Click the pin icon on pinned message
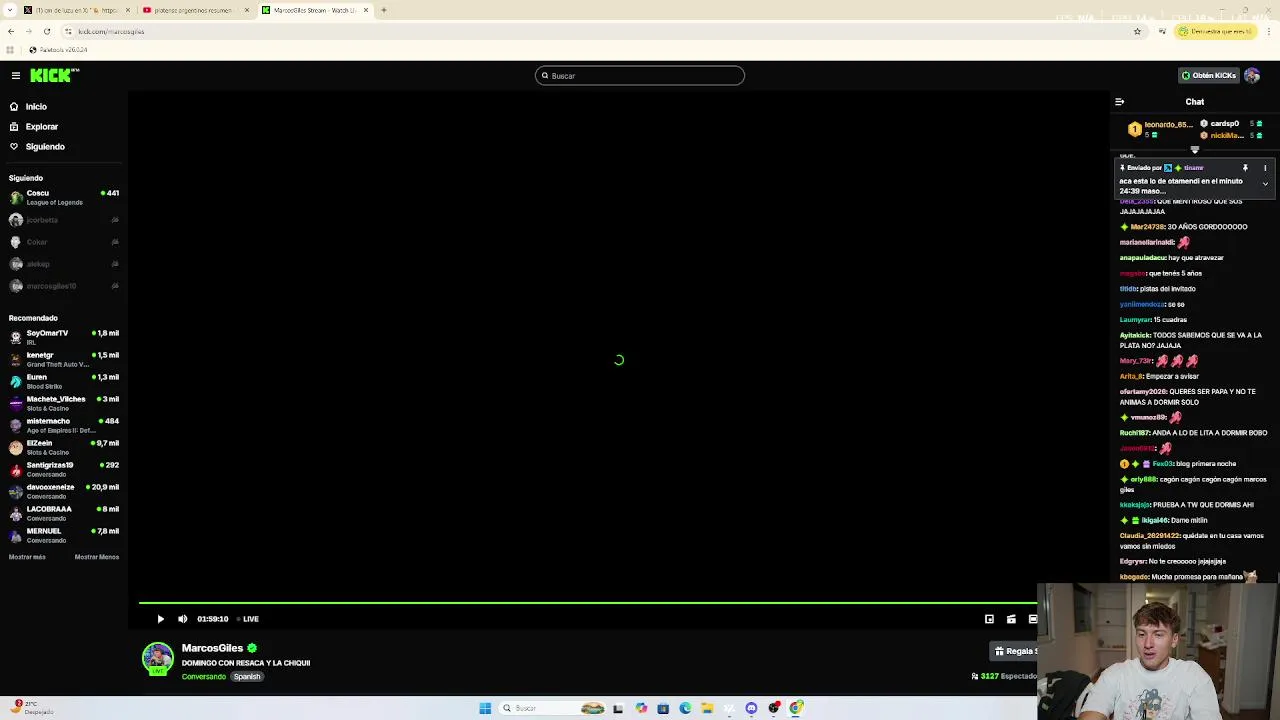 click(x=1245, y=168)
